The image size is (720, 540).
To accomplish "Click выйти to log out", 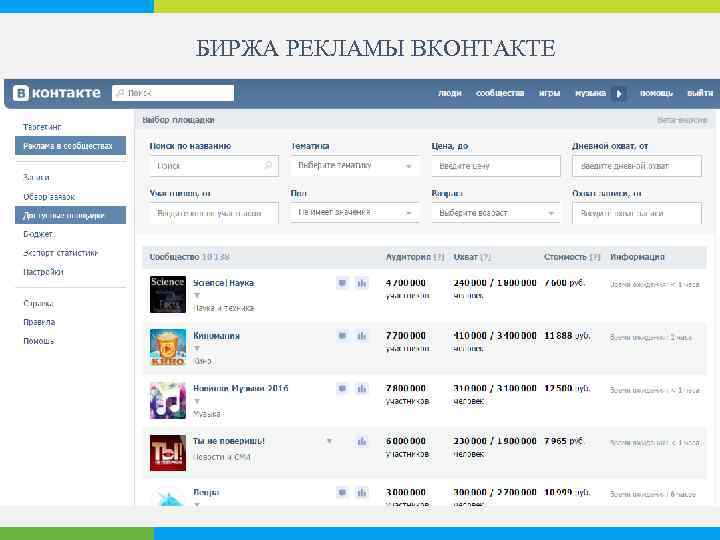I will pyautogui.click(x=700, y=93).
